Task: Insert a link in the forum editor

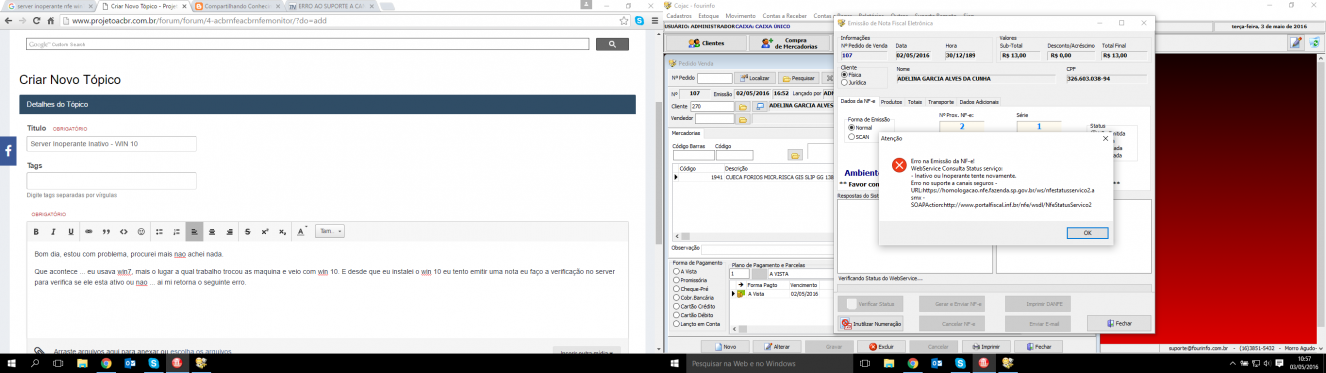Action: click(x=88, y=231)
